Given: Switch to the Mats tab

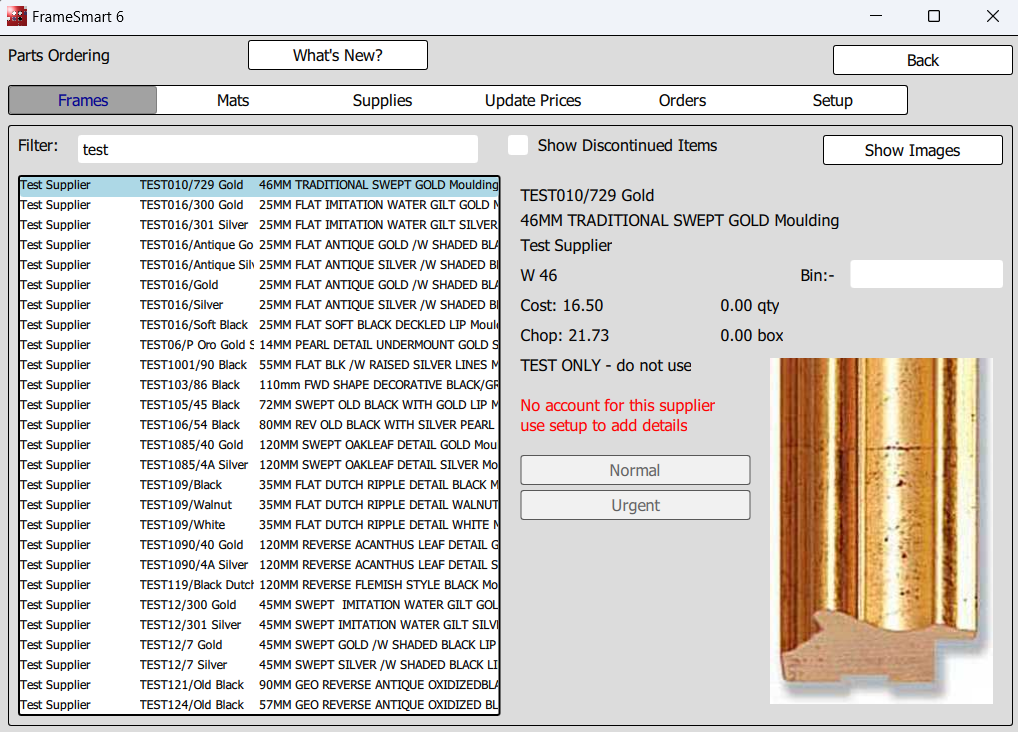Looking at the screenshot, I should click(233, 100).
